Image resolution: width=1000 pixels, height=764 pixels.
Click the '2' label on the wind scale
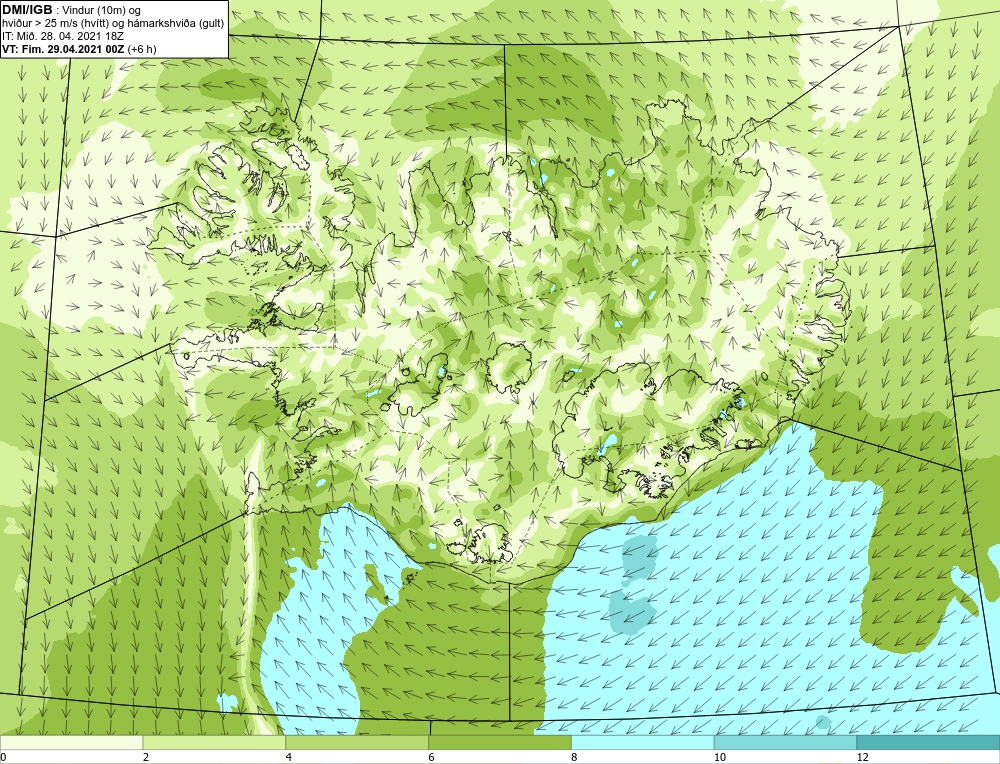pos(146,757)
